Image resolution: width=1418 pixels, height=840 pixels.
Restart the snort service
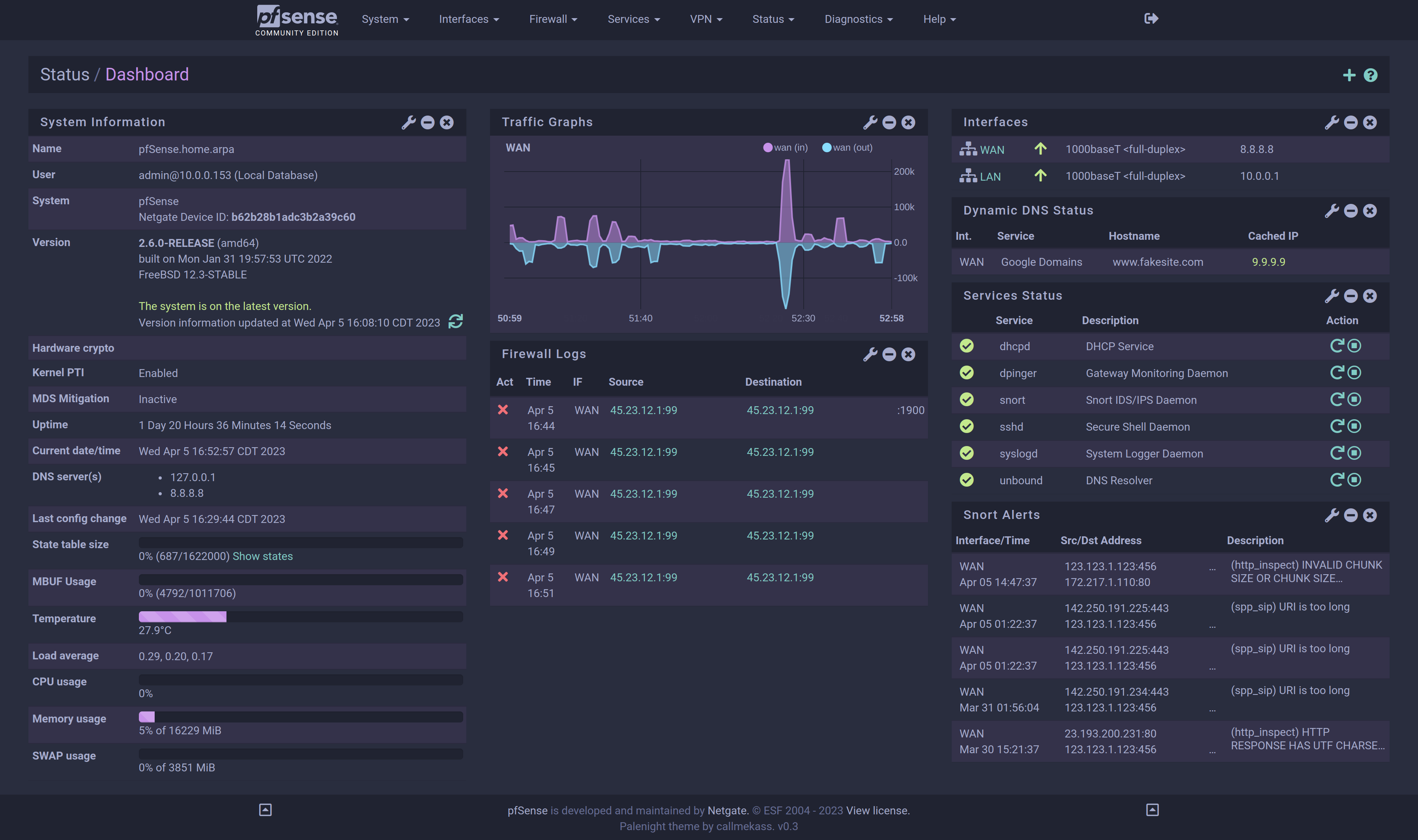click(x=1336, y=399)
